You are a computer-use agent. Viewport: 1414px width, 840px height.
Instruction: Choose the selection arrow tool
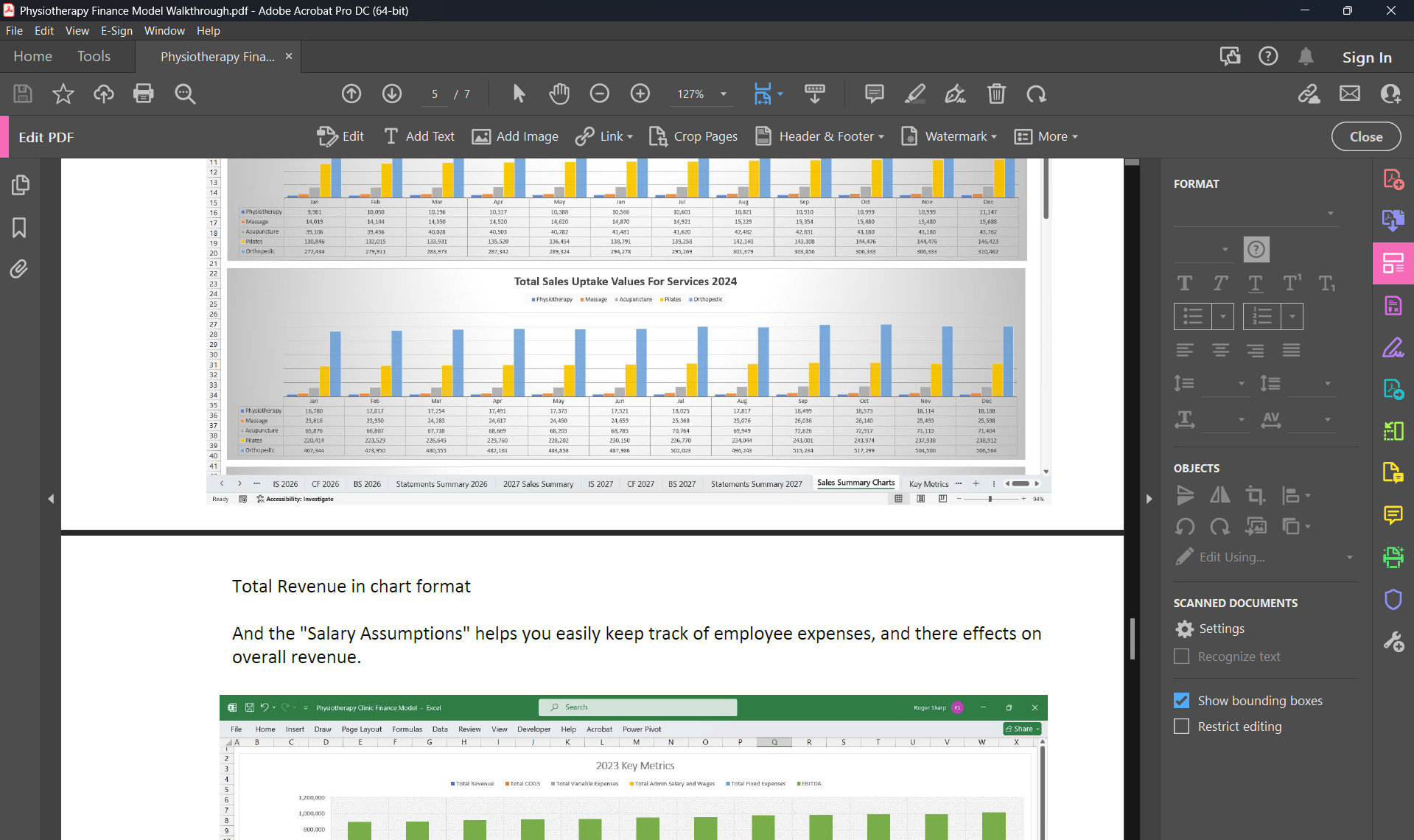519,94
